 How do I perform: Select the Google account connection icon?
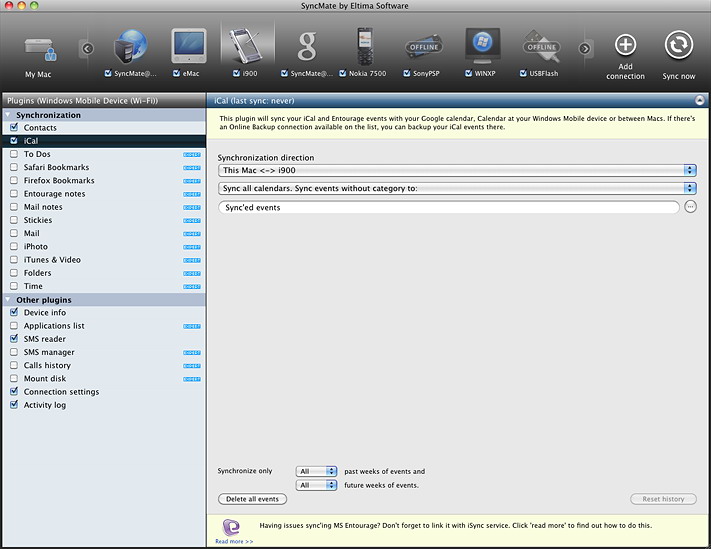307,46
